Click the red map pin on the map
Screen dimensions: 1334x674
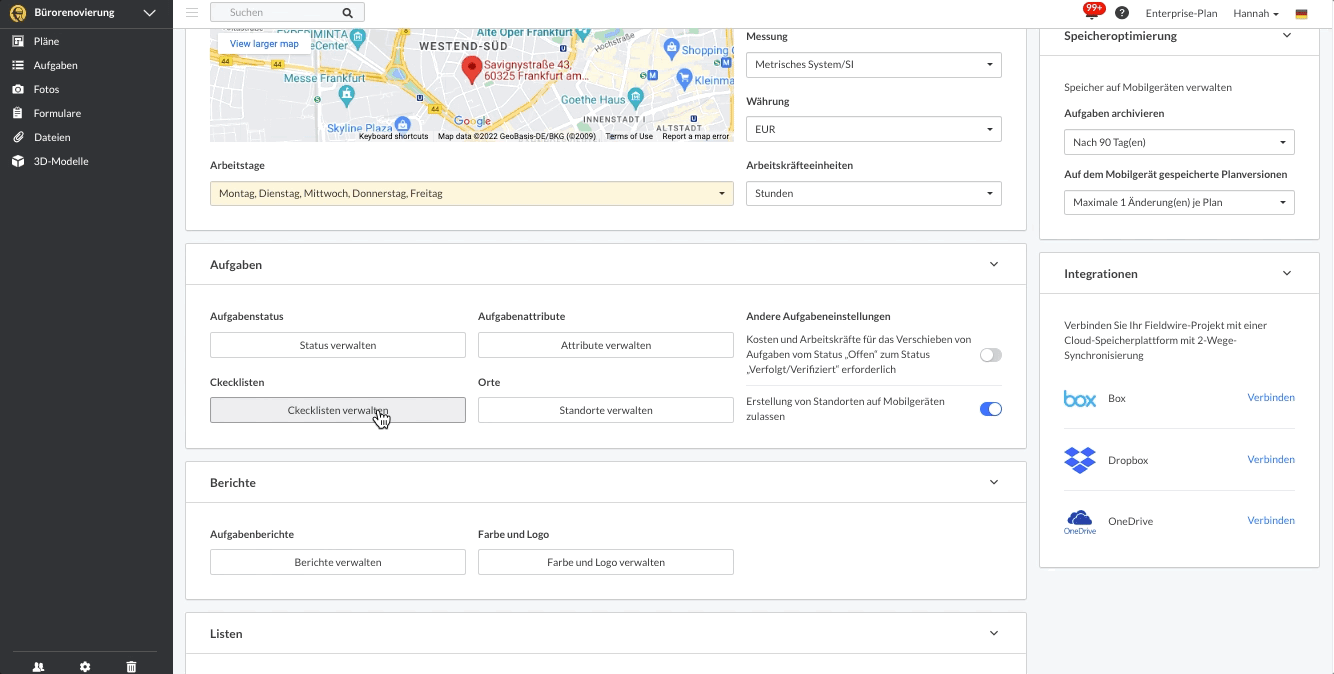pos(472,70)
